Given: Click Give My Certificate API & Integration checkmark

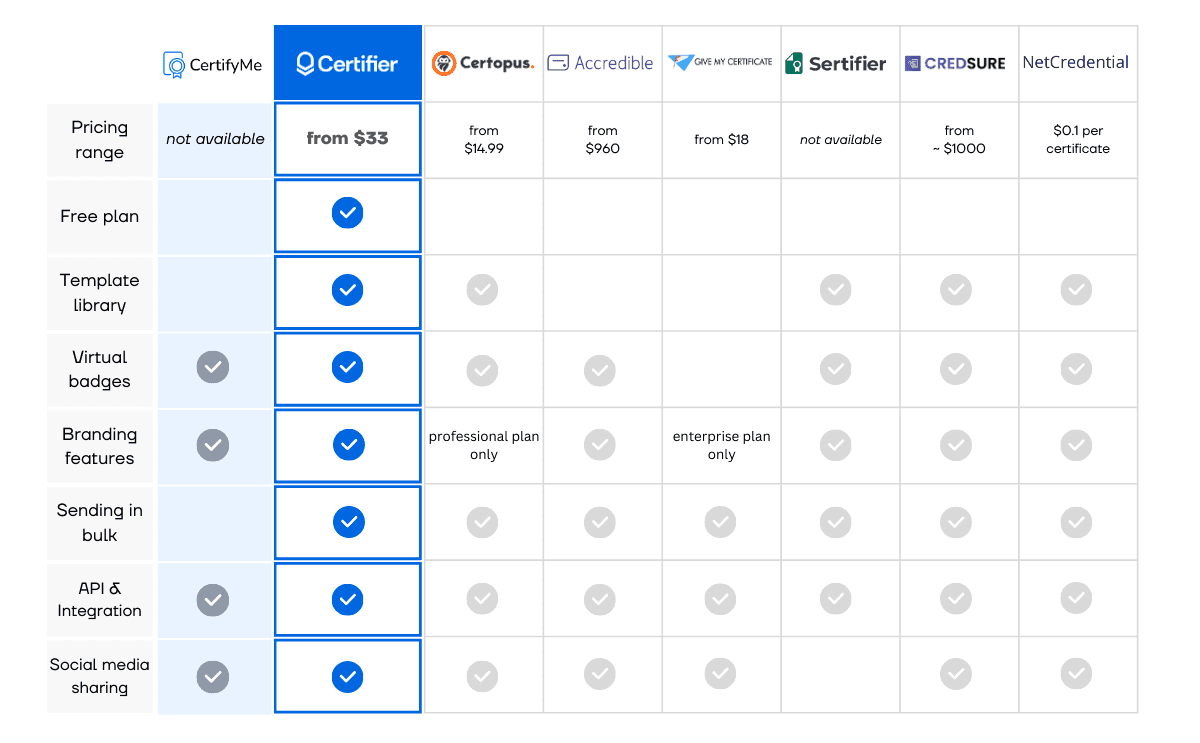Looking at the screenshot, I should tap(720, 599).
